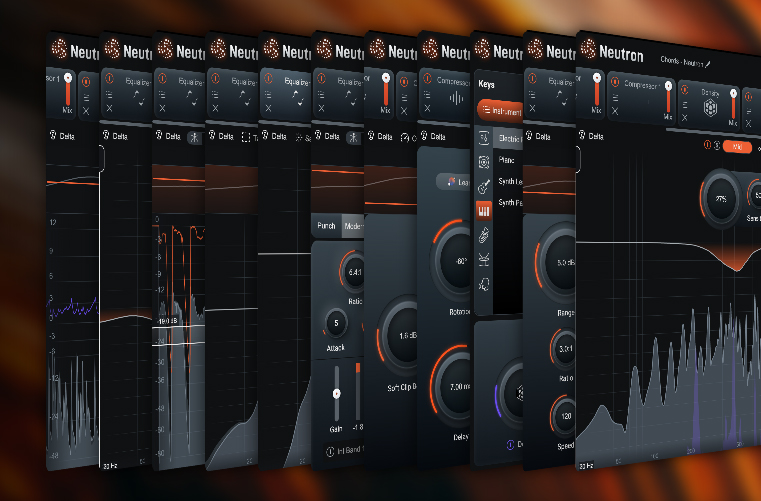Click the percussion-stand icon above the head-profile icon
This screenshot has width=761, height=501.
[x=484, y=260]
